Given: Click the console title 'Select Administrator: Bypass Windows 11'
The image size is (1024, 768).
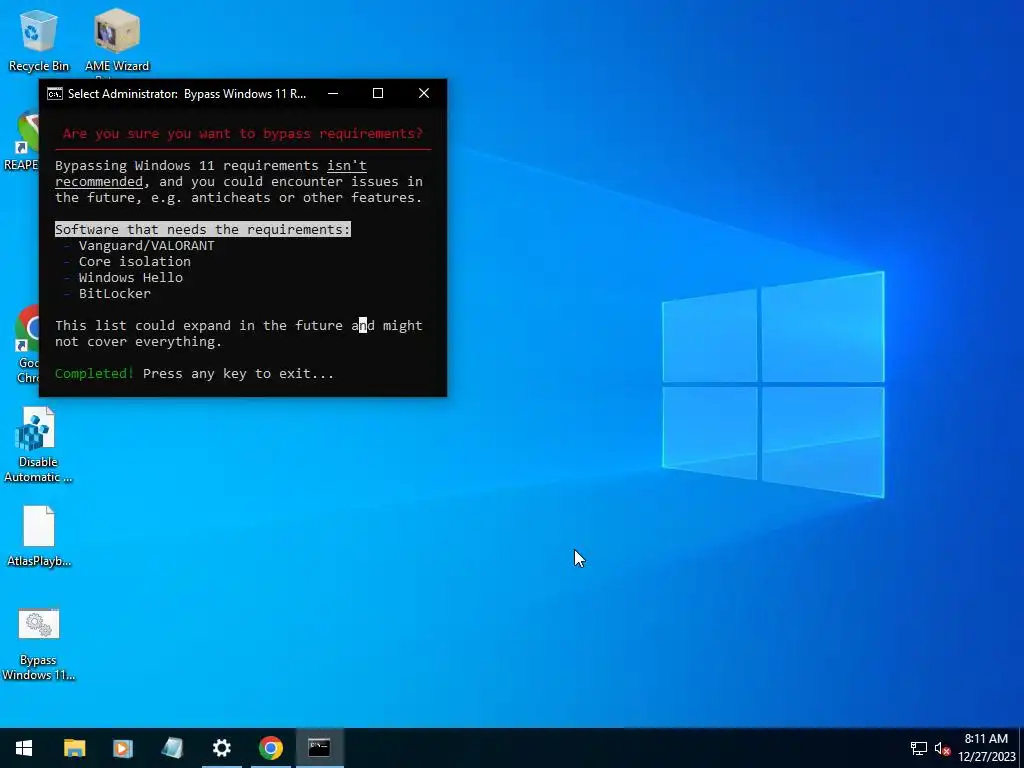Looking at the screenshot, I should [187, 94].
